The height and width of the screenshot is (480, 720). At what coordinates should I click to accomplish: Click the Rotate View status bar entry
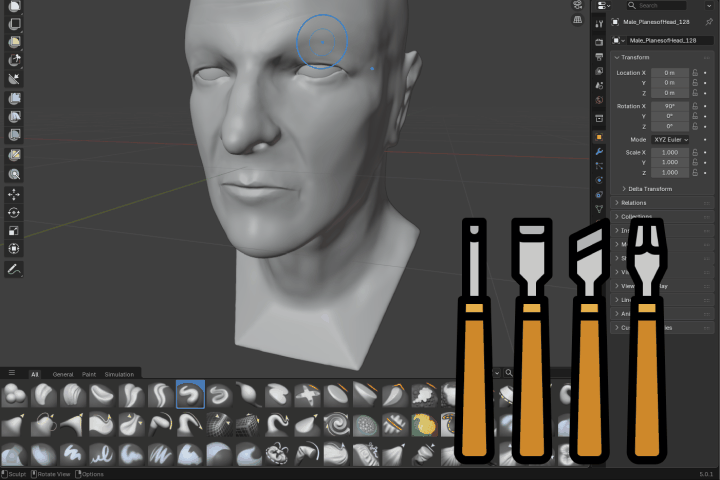coord(51,474)
